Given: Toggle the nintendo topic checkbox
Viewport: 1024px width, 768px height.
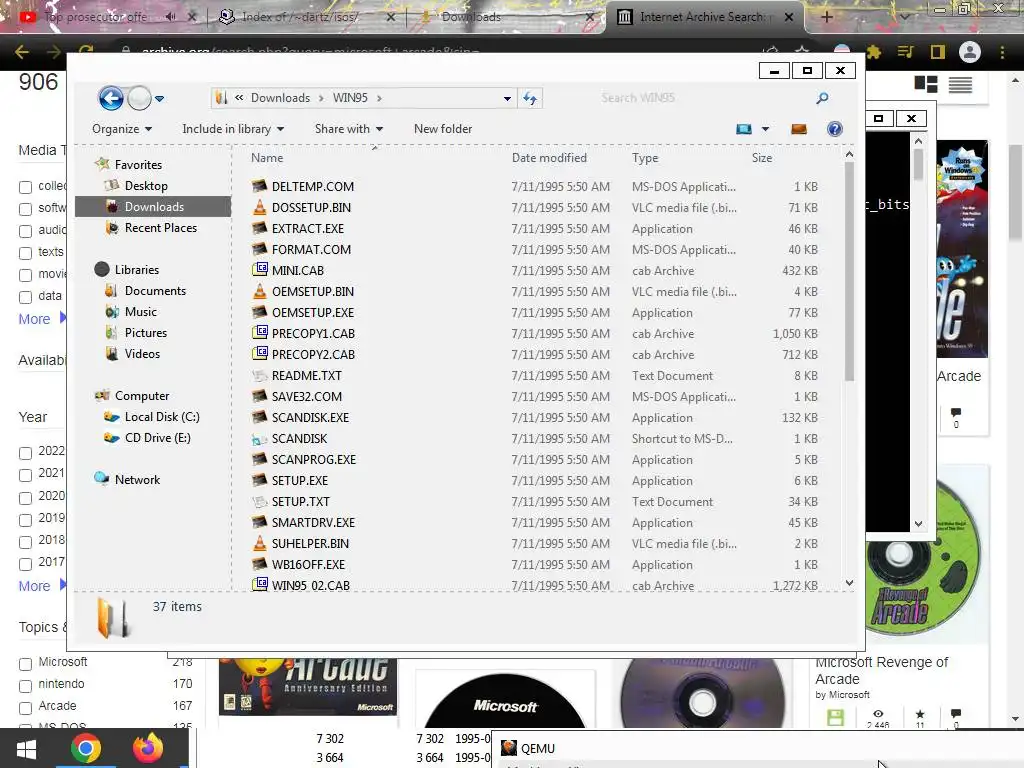Looking at the screenshot, I should (25, 686).
